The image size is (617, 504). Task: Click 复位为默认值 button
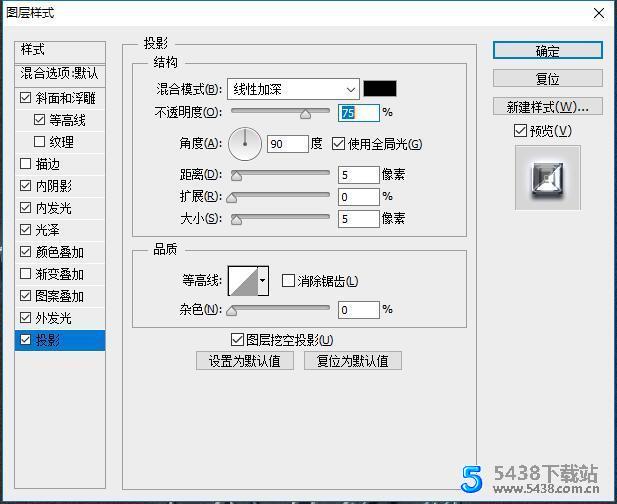[353, 361]
